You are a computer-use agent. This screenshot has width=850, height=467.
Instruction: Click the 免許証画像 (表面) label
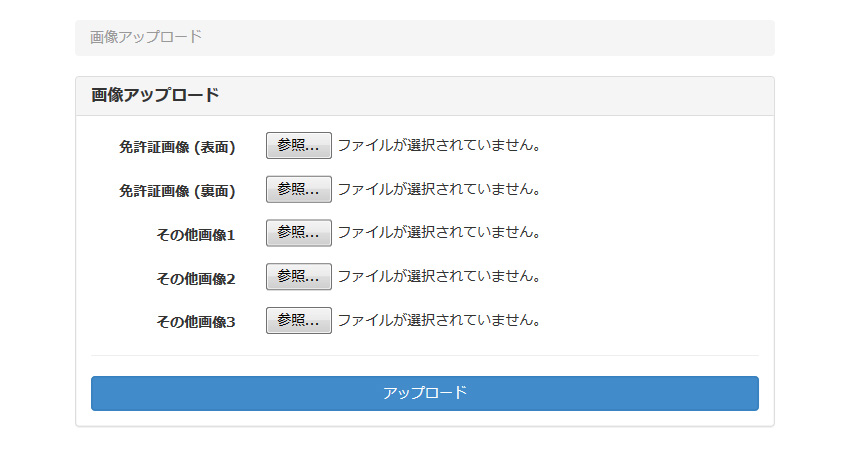(177, 147)
